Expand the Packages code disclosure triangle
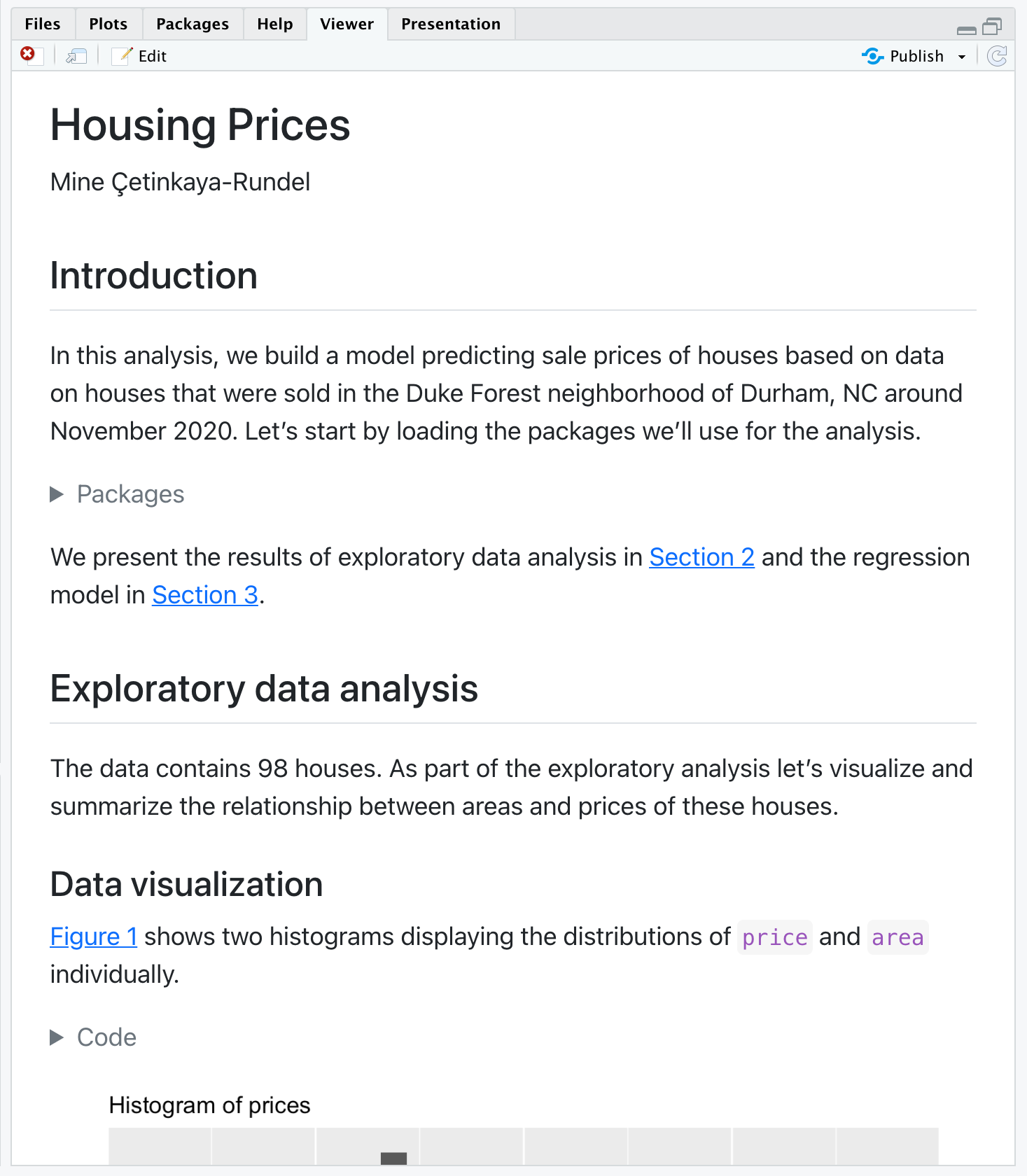This screenshot has height=1176, width=1027. pos(57,494)
